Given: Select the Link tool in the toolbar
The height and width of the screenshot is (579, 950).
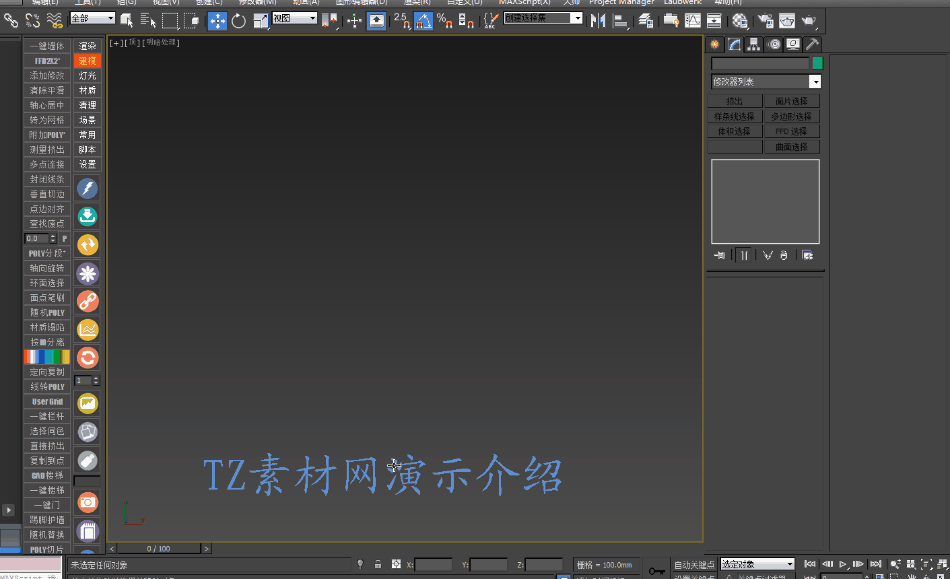Looking at the screenshot, I should click(x=11, y=21).
